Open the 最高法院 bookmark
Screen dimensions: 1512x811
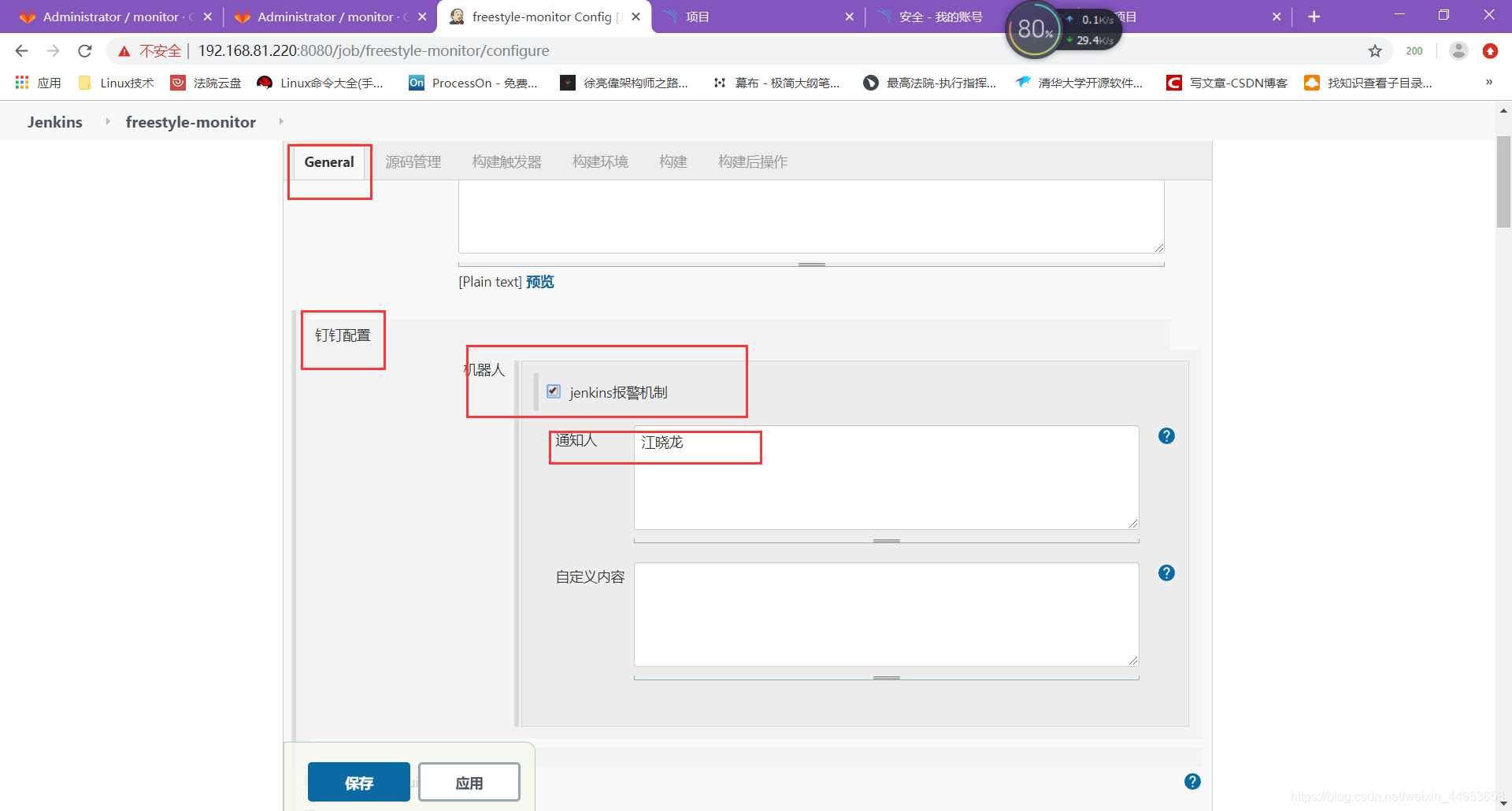click(929, 83)
